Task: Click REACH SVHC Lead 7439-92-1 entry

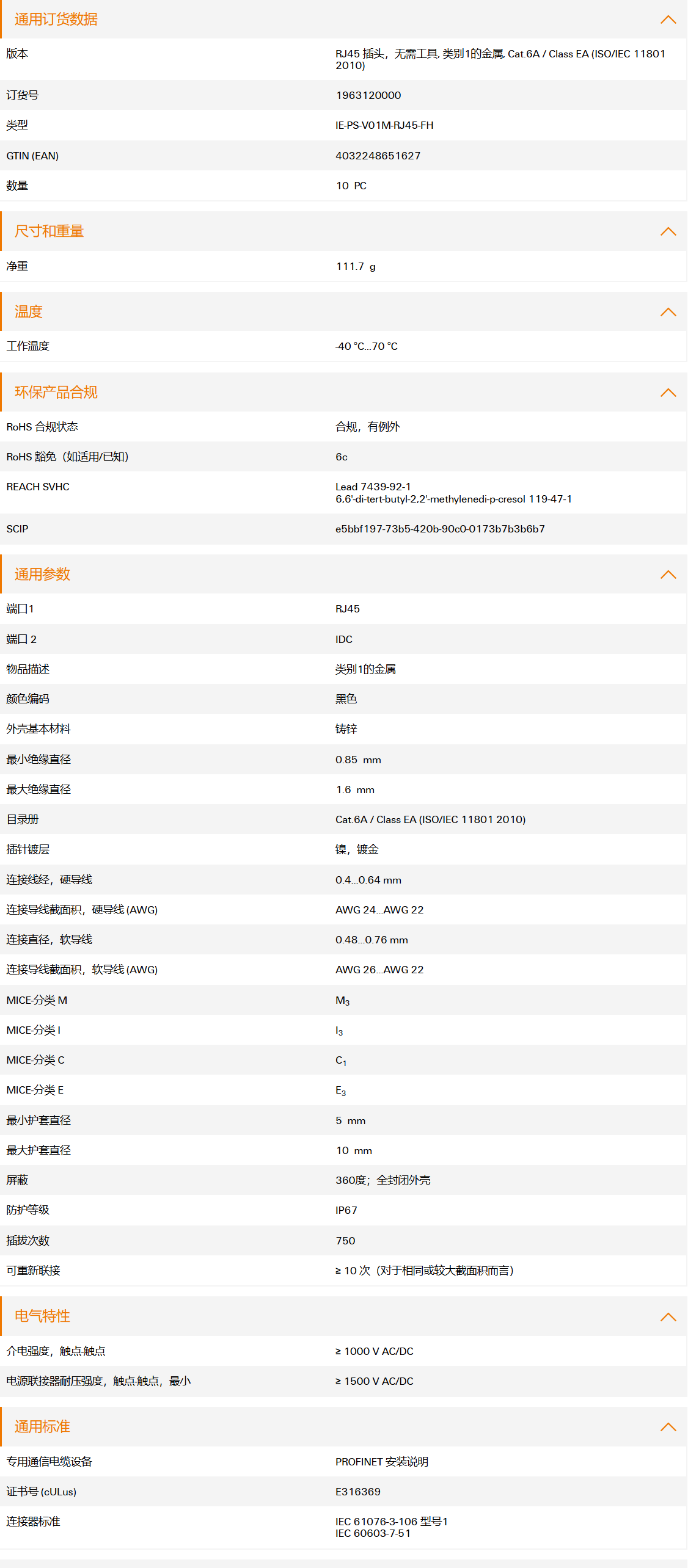Action: (x=373, y=487)
